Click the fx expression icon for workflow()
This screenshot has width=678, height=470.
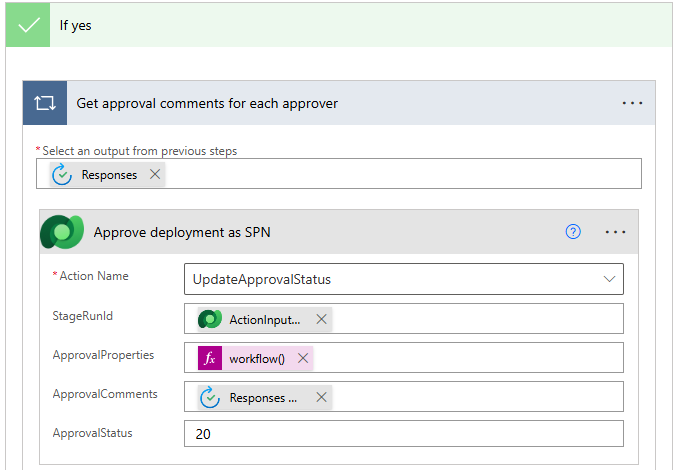pos(210,358)
